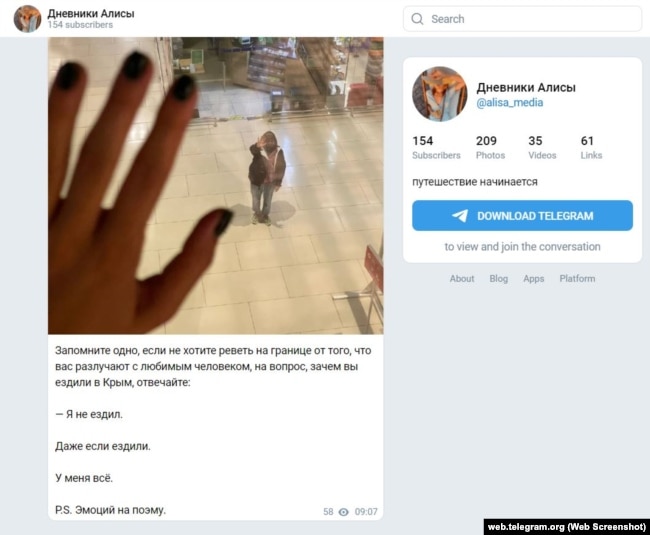Click the views eye icon on the post
The height and width of the screenshot is (535, 650).
344,512
